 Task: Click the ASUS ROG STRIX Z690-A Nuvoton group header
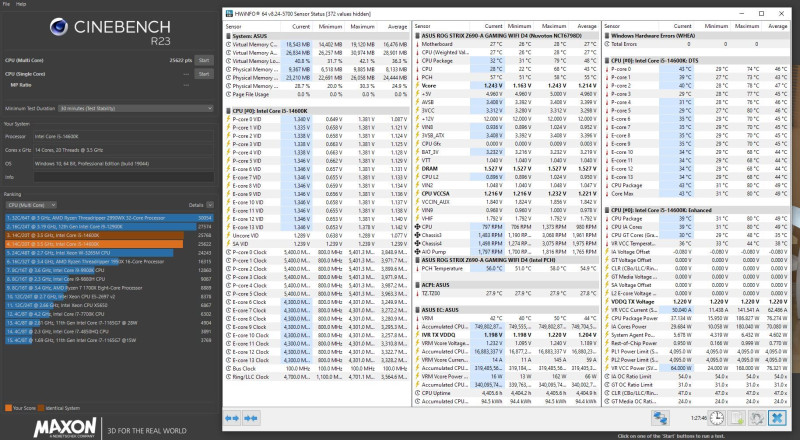point(506,36)
